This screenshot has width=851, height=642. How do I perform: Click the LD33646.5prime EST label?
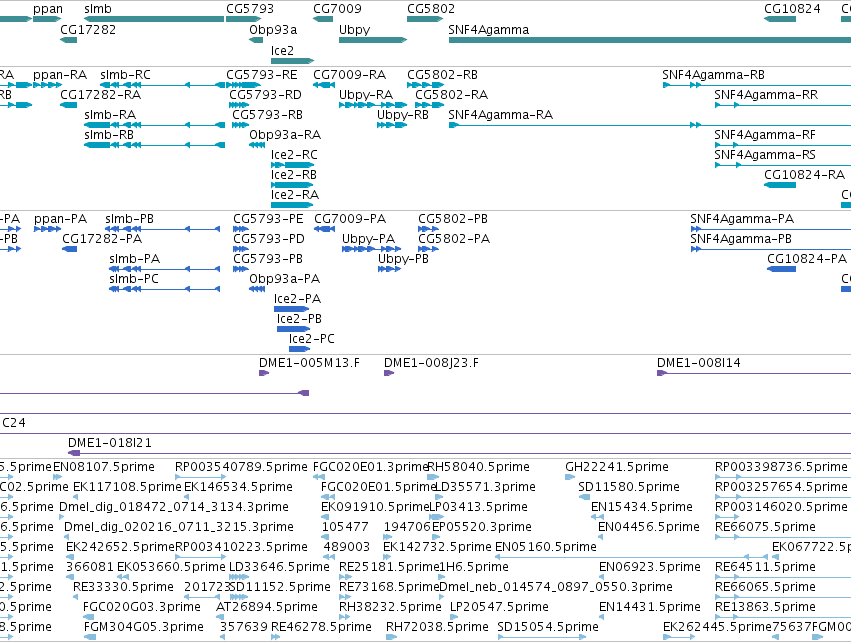(279, 567)
